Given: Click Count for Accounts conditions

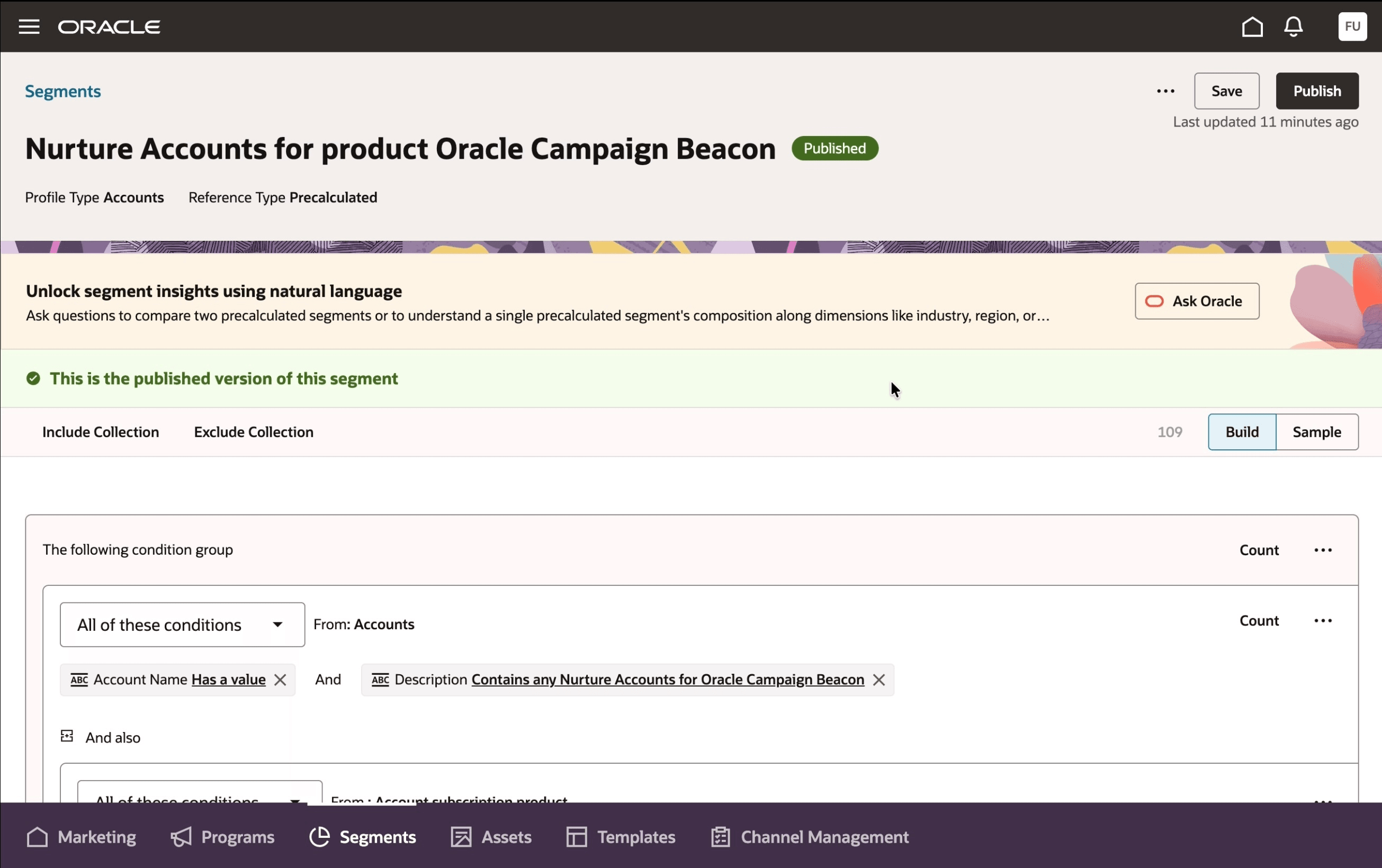Looking at the screenshot, I should (1259, 621).
